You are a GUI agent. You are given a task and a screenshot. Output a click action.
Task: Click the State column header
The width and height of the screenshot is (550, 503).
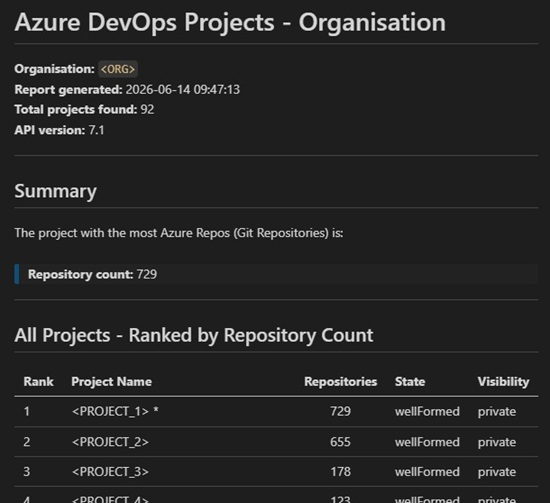click(410, 382)
